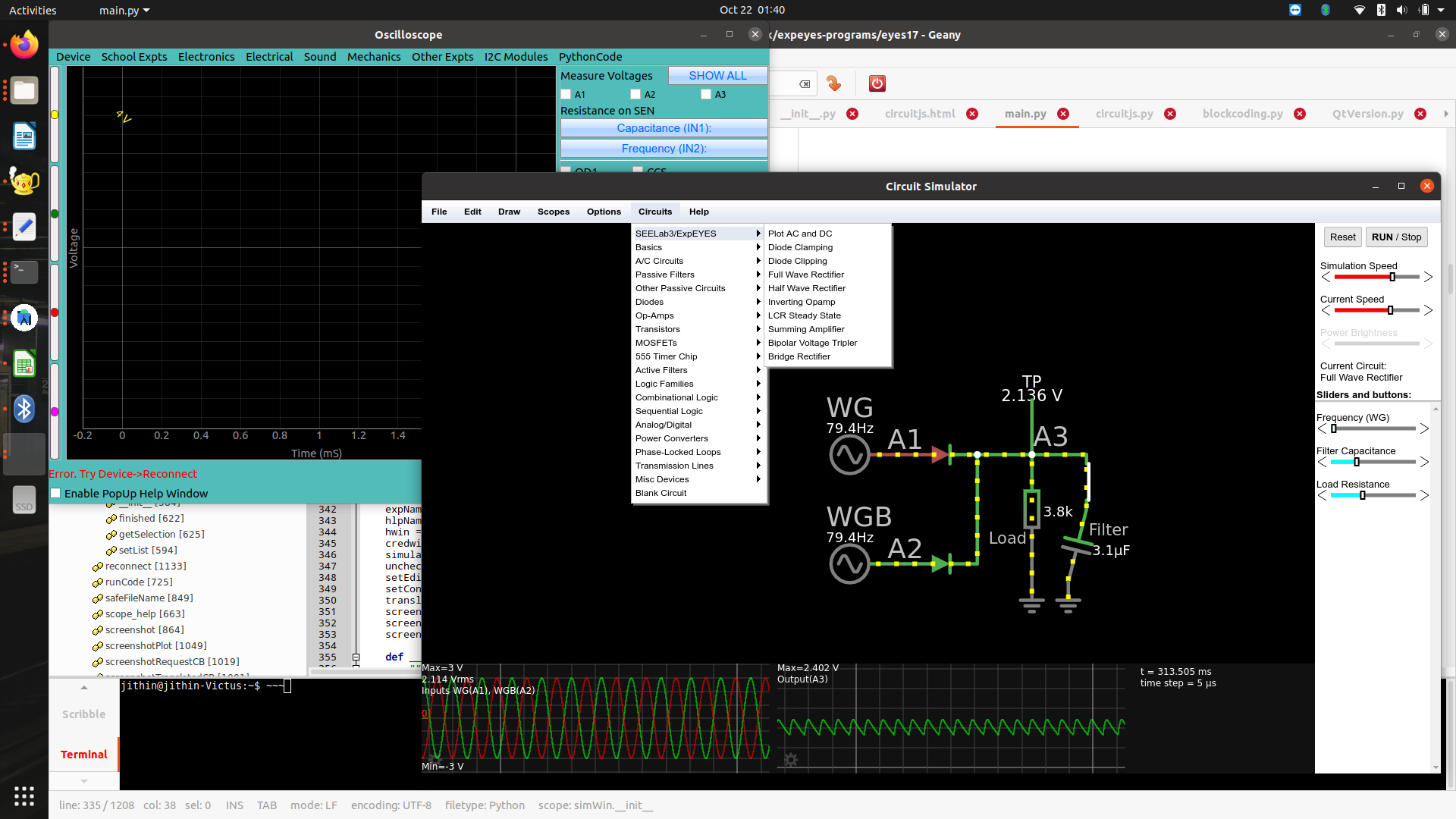Open the Terminal dock icon
This screenshot has height=819, width=1456.
point(24,271)
